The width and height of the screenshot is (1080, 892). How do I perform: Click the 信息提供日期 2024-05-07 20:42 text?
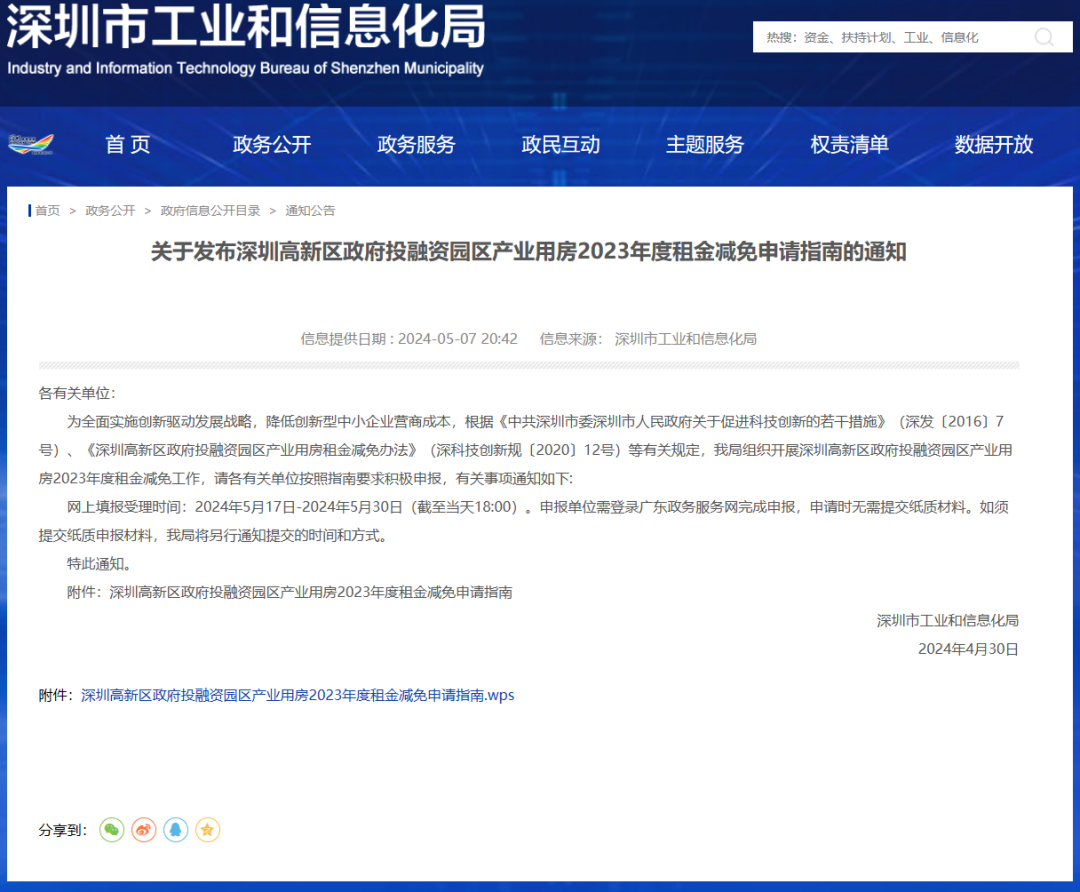coord(408,339)
